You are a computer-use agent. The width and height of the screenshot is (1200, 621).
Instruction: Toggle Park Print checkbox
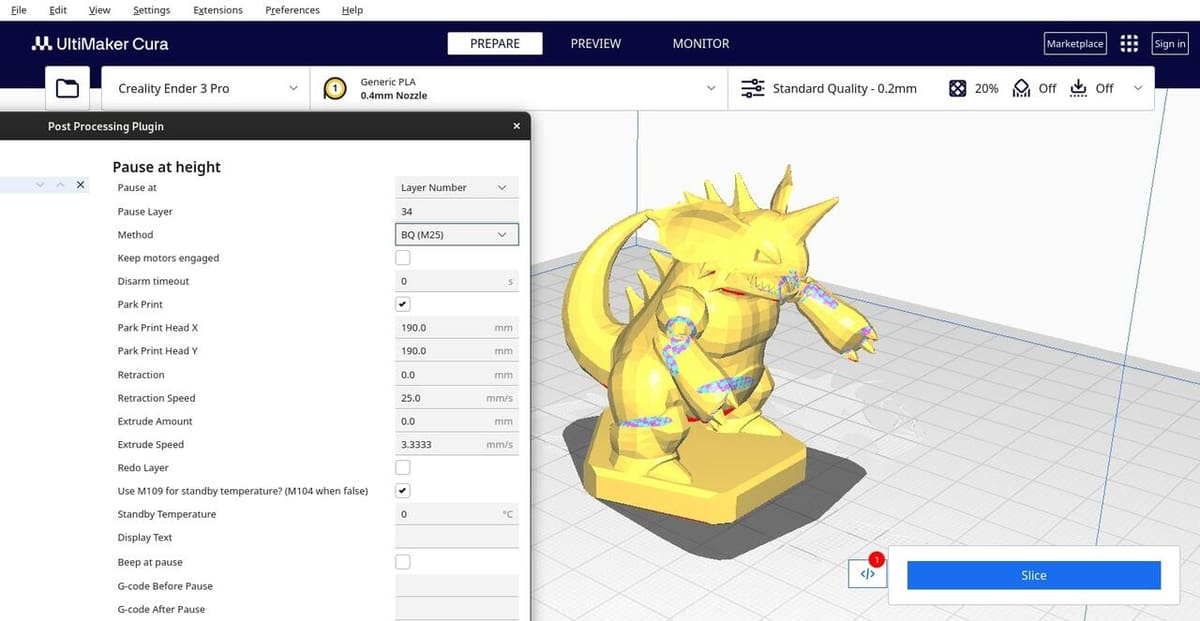pyautogui.click(x=403, y=304)
